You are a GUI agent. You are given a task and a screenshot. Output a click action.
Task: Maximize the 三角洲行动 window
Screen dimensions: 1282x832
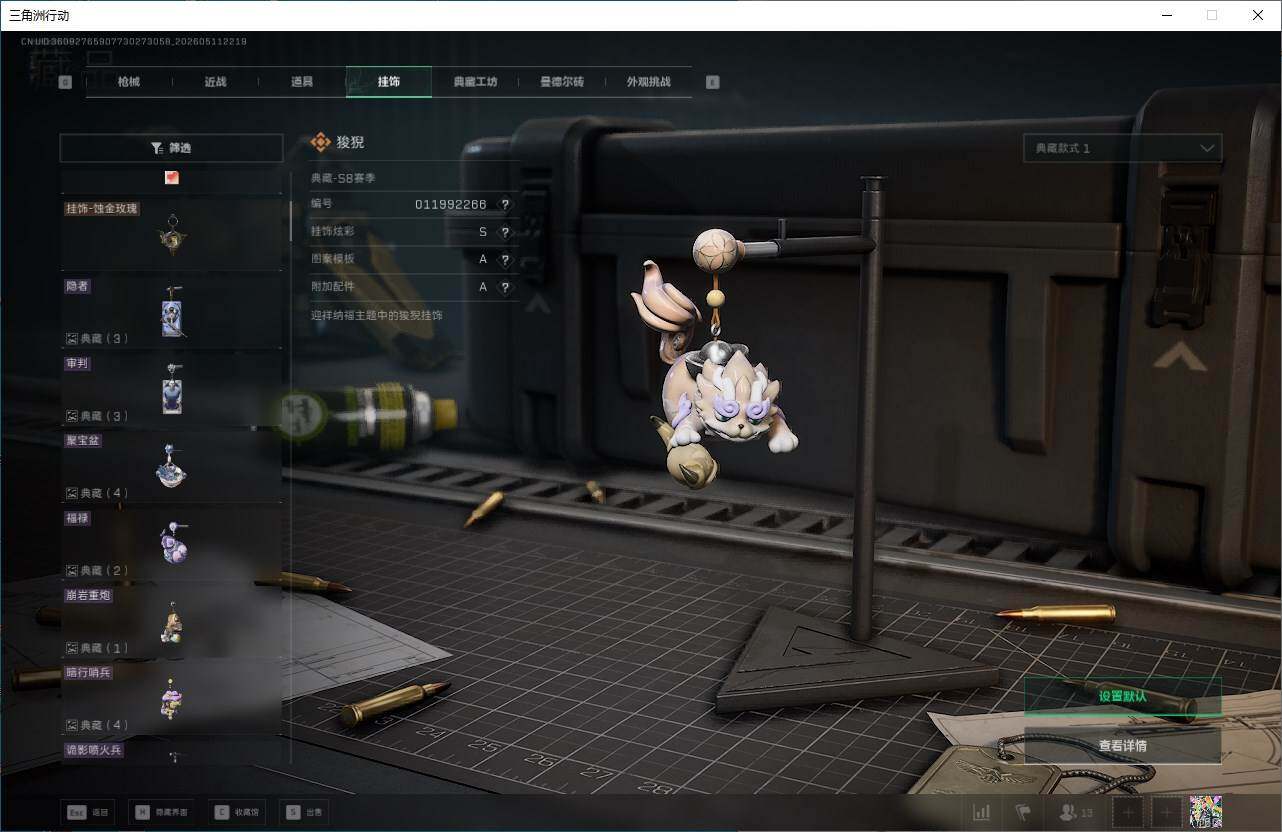click(x=1212, y=15)
